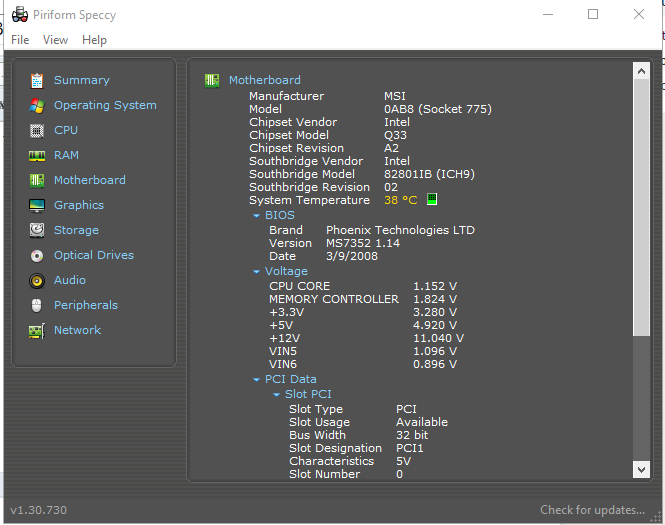
Task: Select Southbridge Model value 82801IB (ICH9)
Action: 429,174
